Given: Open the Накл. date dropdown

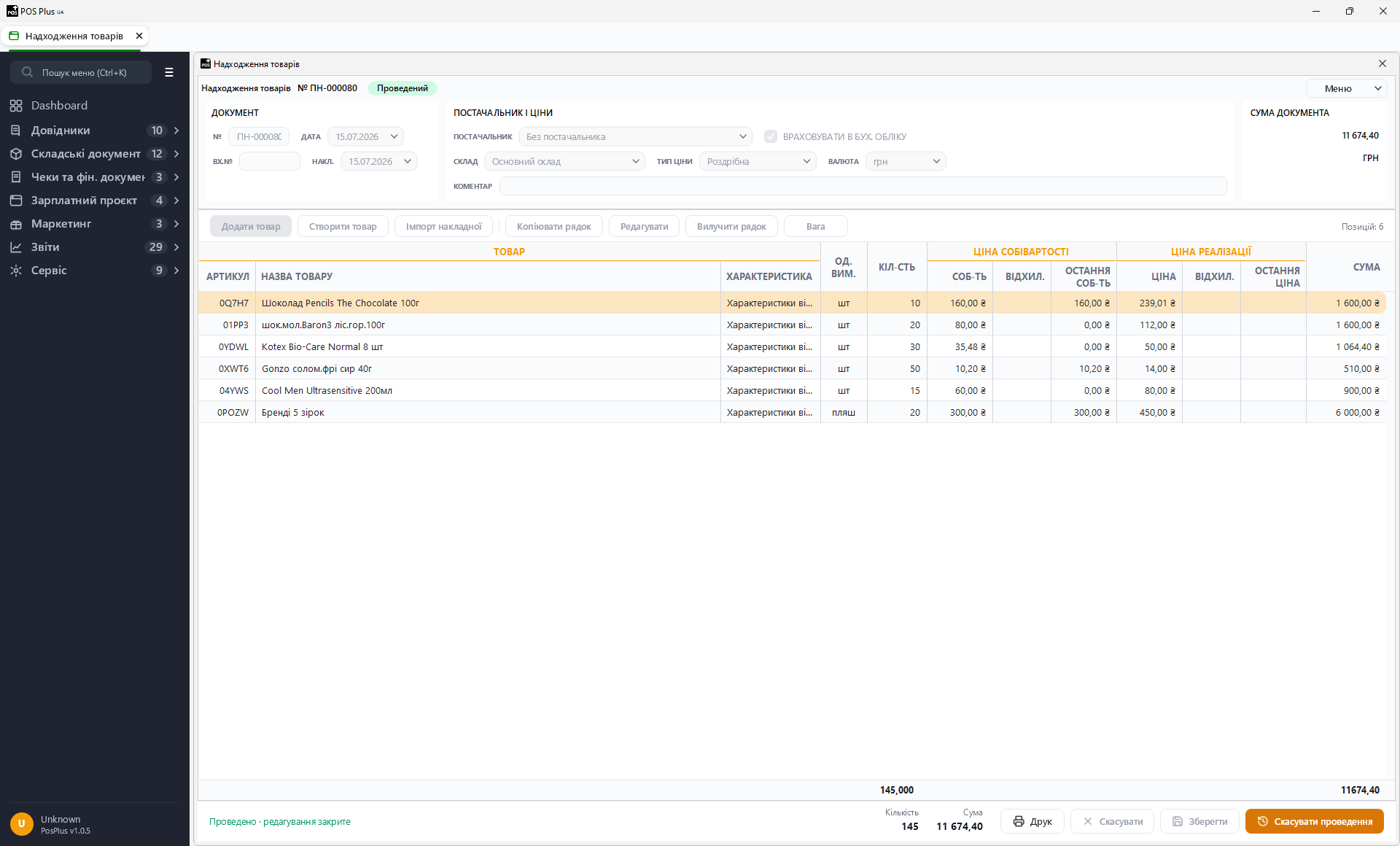Looking at the screenshot, I should pyautogui.click(x=407, y=161).
